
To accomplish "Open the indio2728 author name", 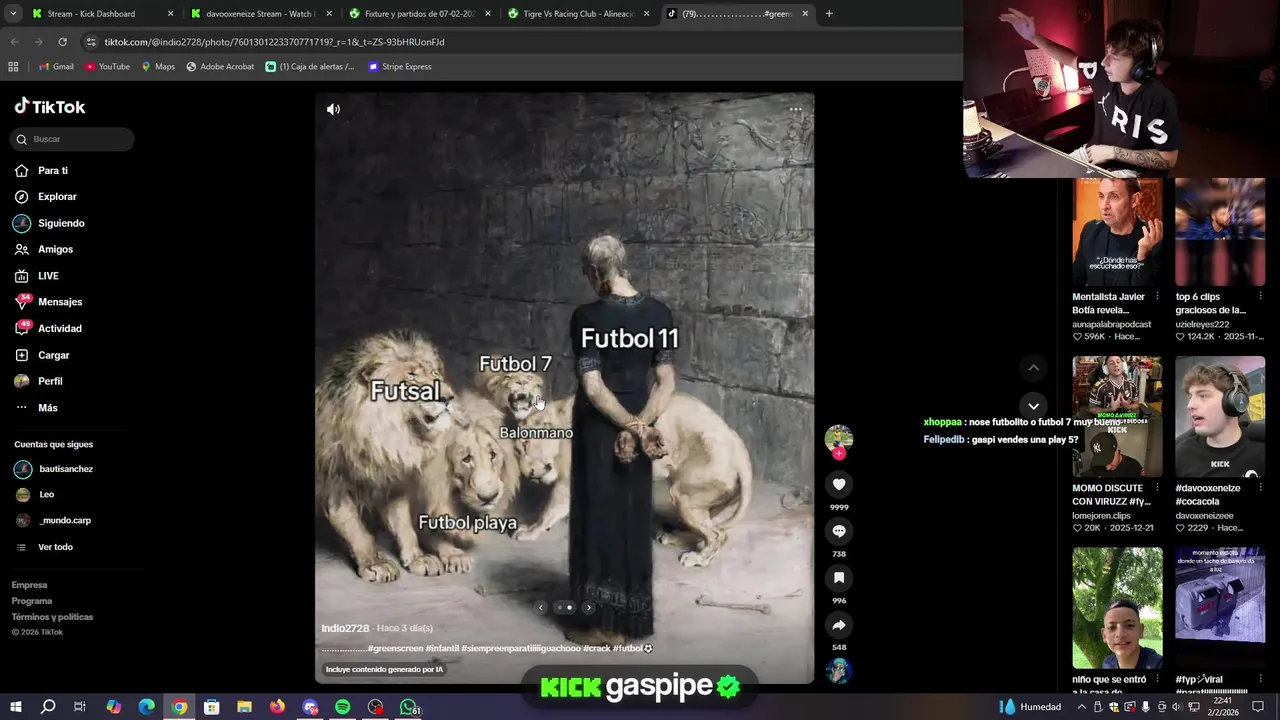I will click(x=345, y=628).
